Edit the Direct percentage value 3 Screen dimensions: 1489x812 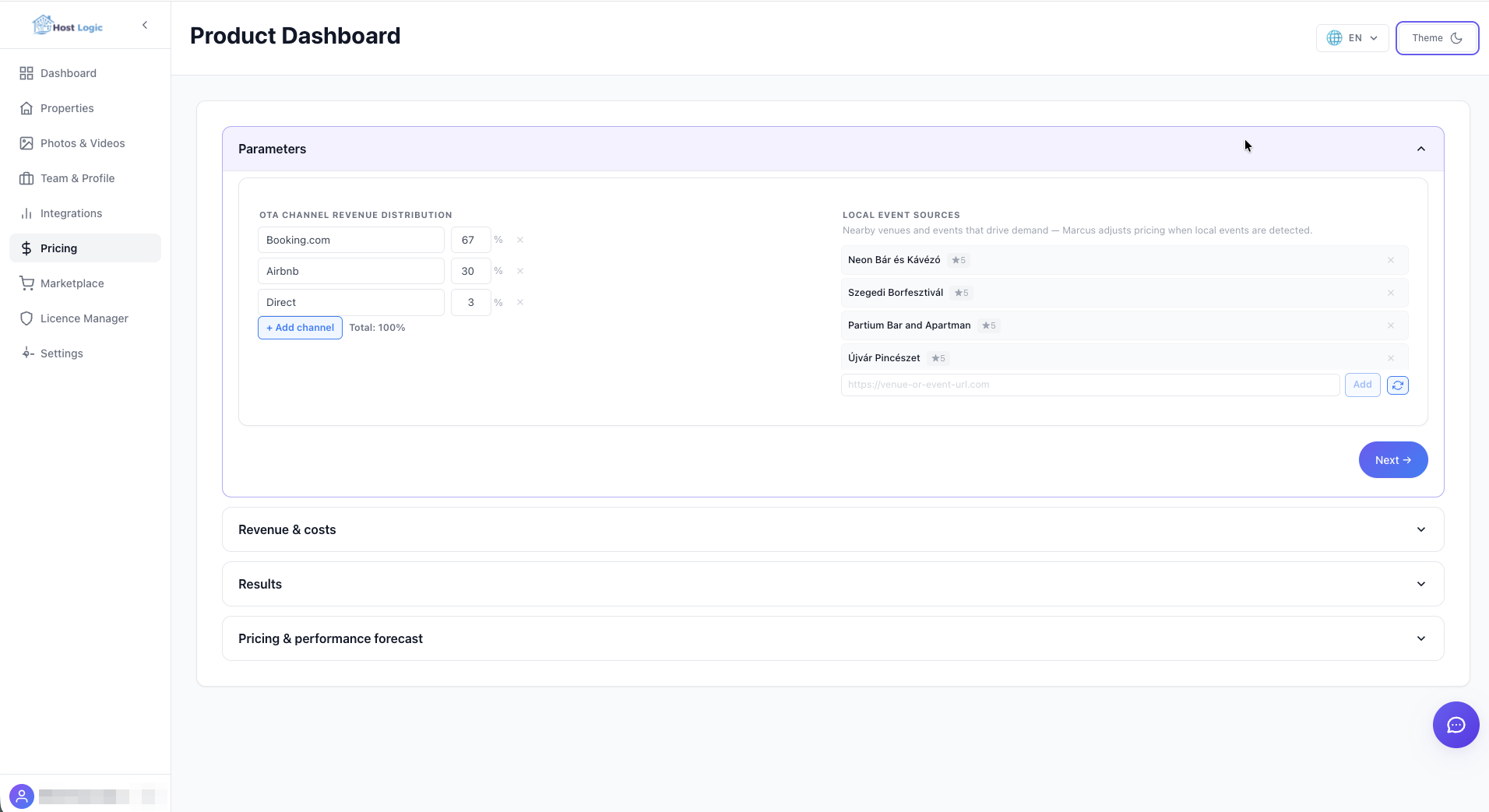(470, 302)
